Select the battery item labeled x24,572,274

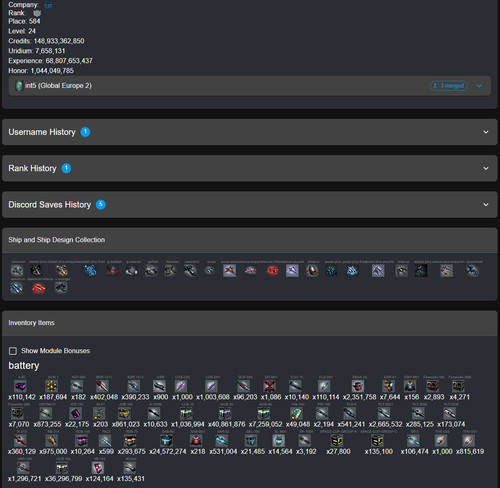tap(166, 441)
